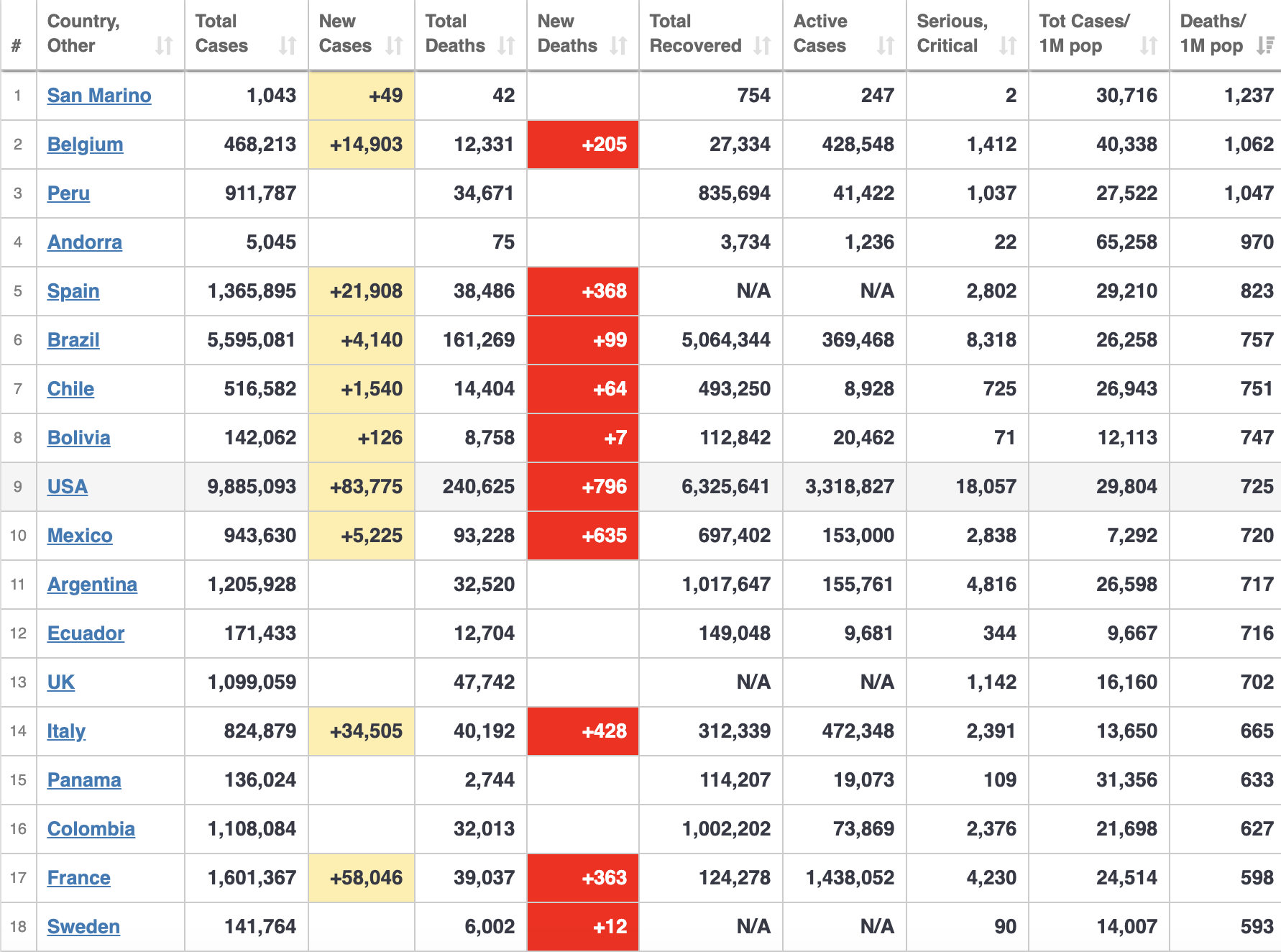1281x952 pixels.
Task: Click the # rank column header
Action: pyautogui.click(x=17, y=46)
